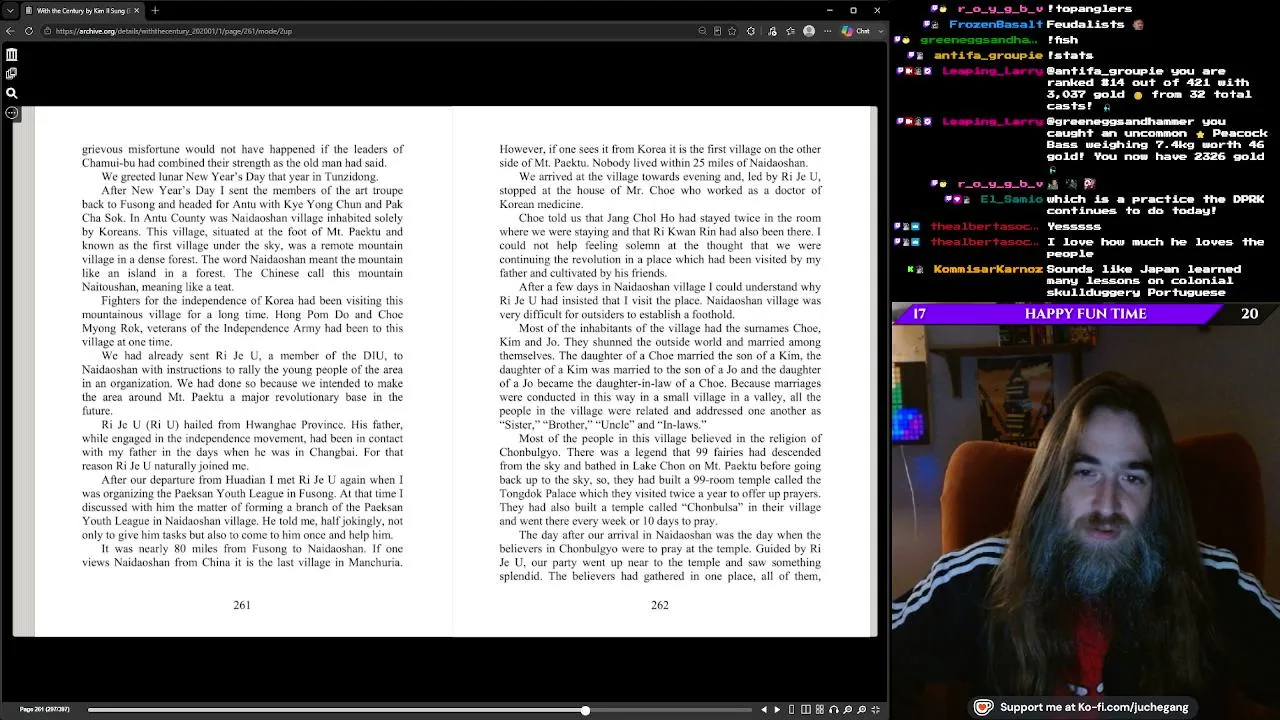This screenshot has width=1280, height=720.
Task: Reload the archive.org page
Action: (x=29, y=31)
